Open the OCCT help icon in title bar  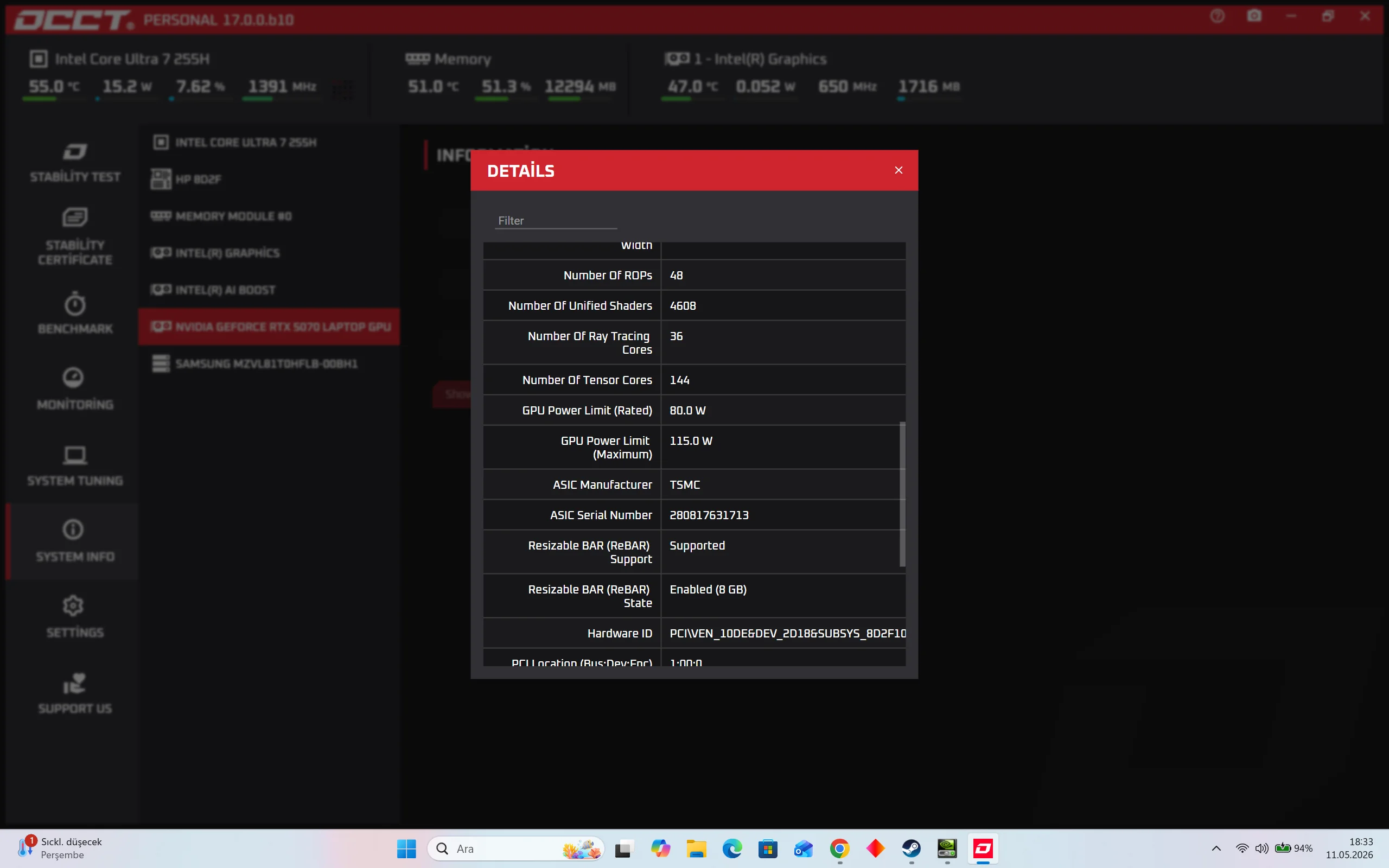(1218, 16)
